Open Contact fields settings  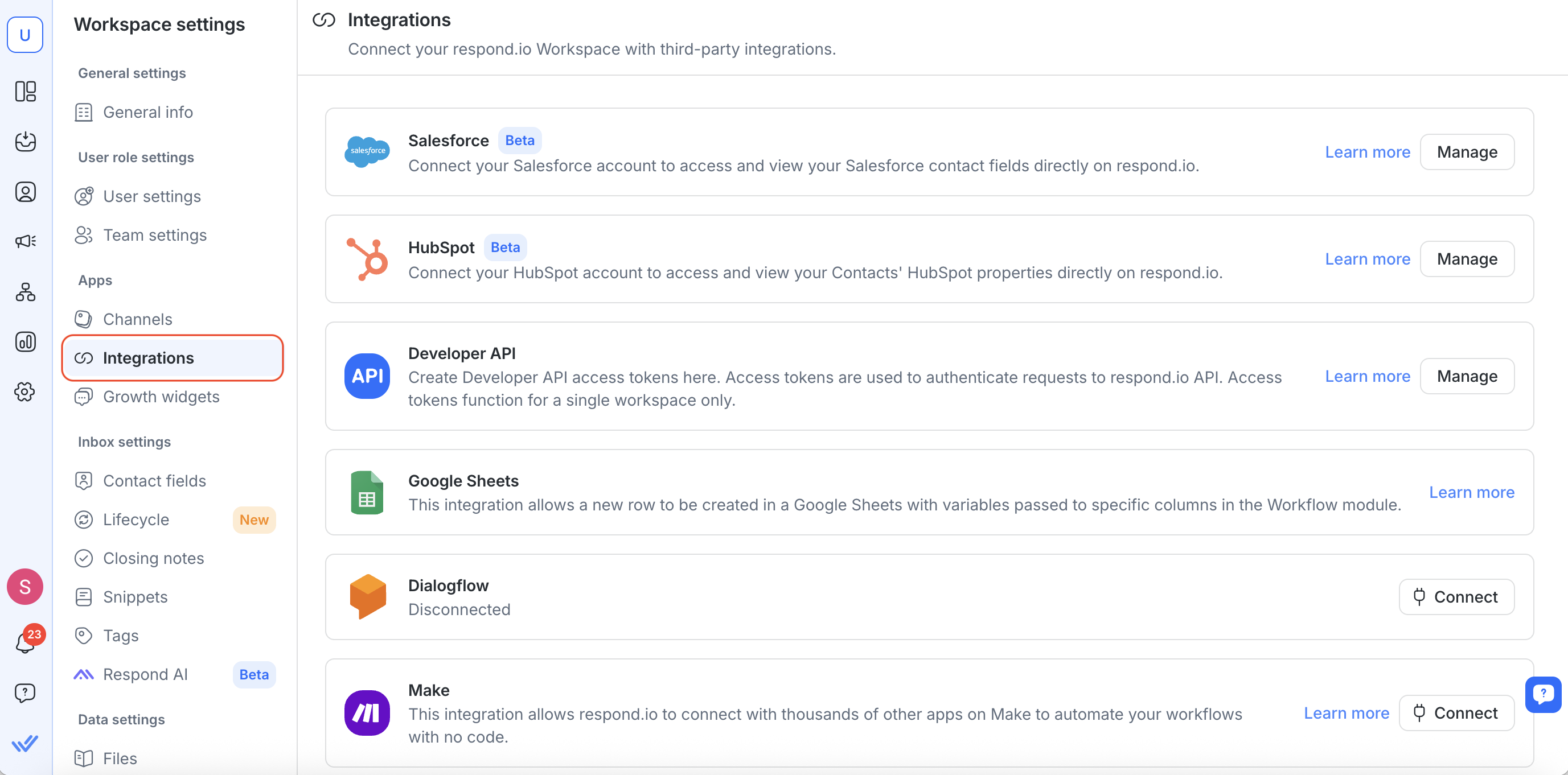point(154,481)
